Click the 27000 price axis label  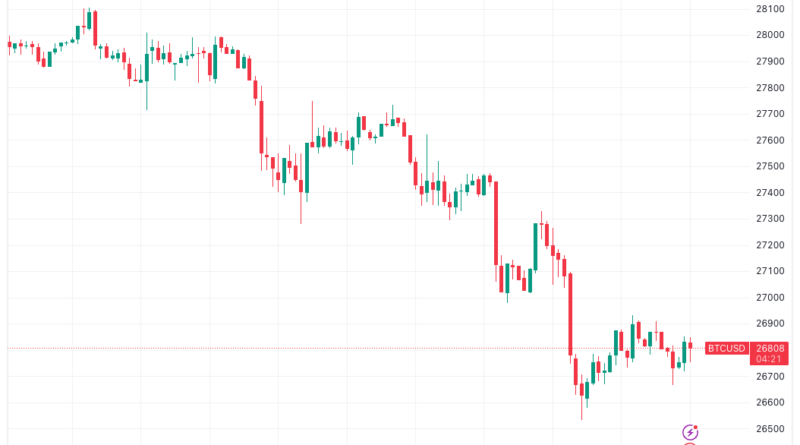click(772, 298)
